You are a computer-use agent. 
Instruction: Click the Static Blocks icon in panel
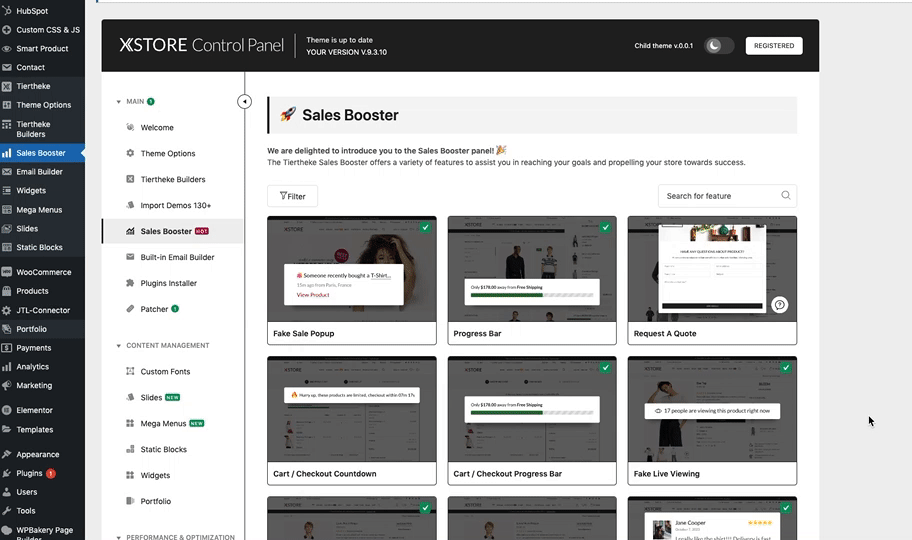[x=130, y=449]
